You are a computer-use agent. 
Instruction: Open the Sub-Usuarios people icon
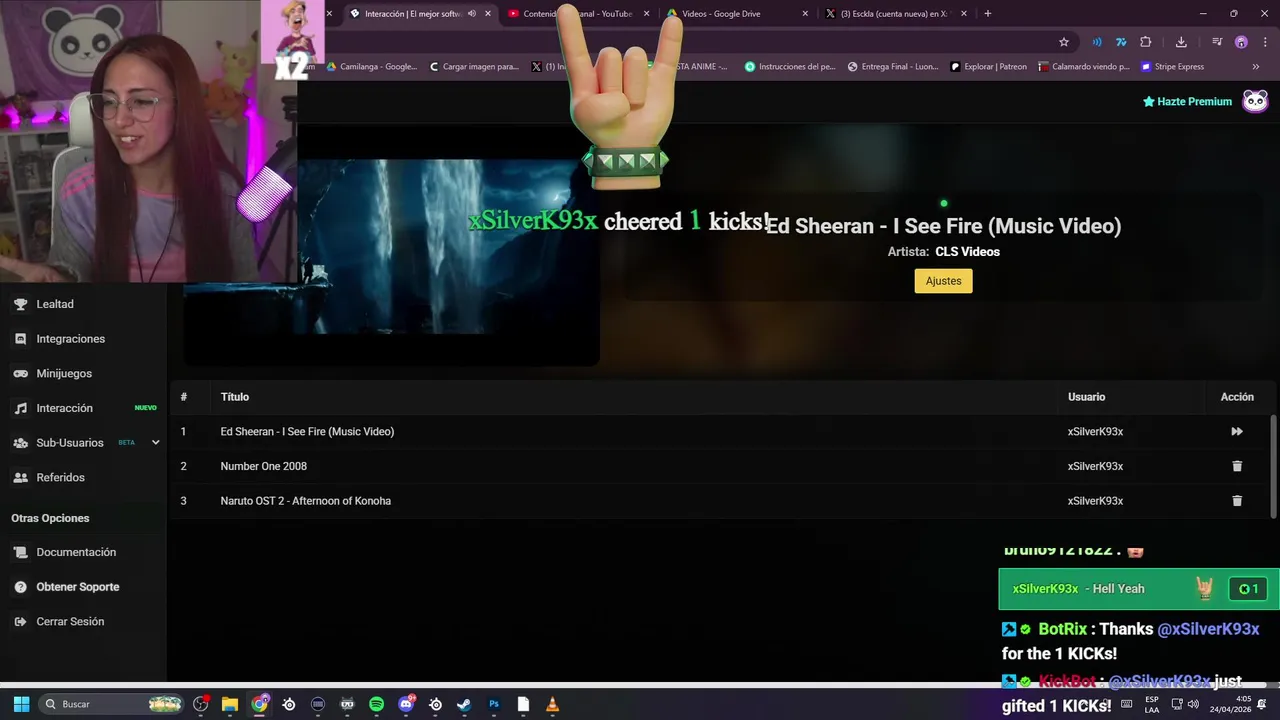[x=20, y=443]
